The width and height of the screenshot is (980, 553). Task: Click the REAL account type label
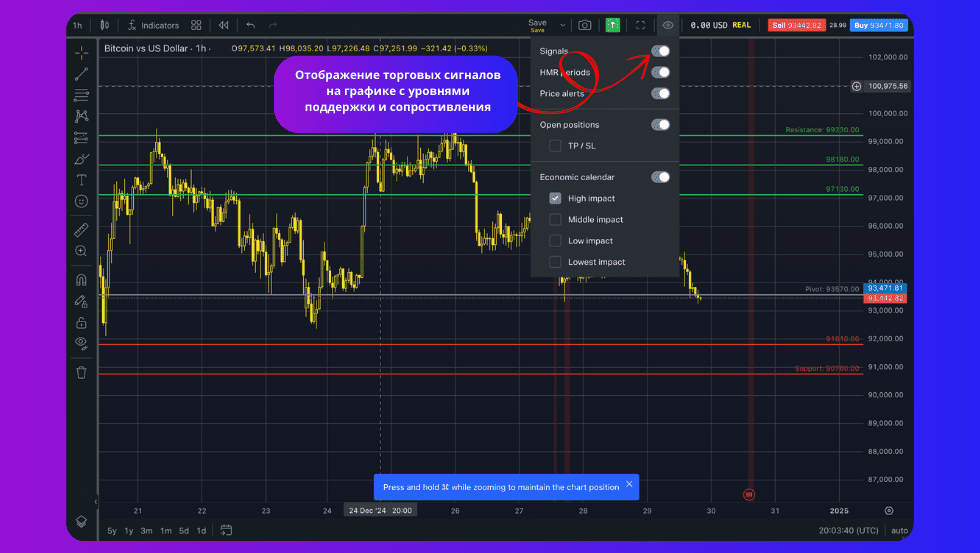pos(742,25)
